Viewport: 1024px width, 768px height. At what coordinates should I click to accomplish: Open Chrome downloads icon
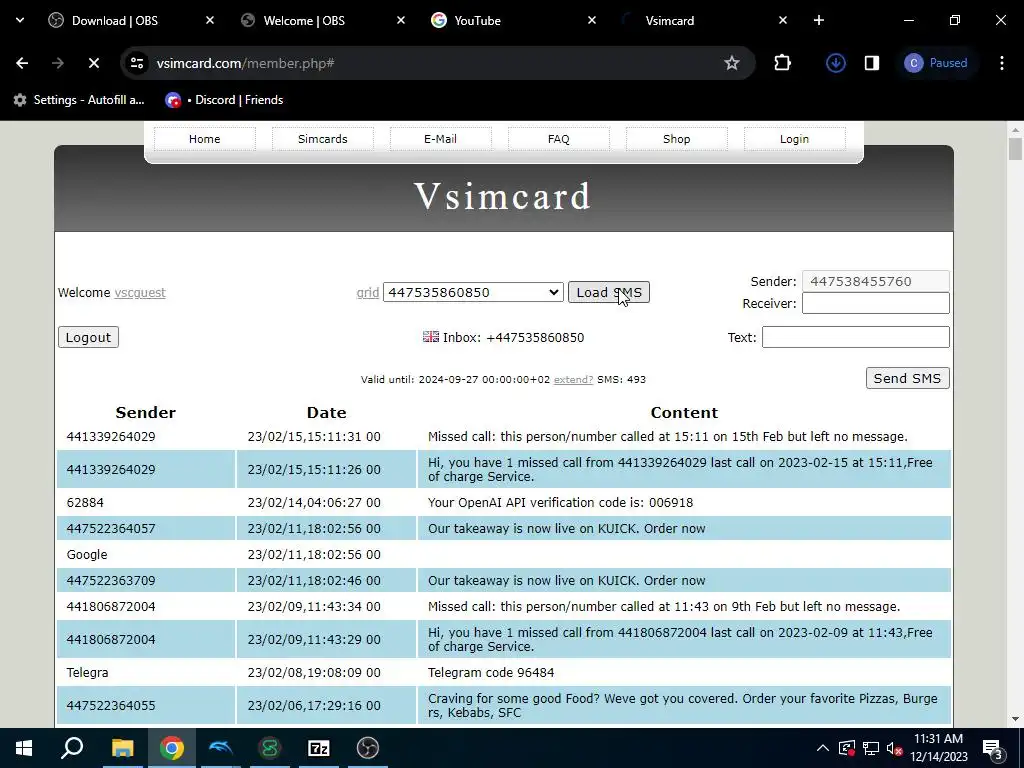(836, 63)
